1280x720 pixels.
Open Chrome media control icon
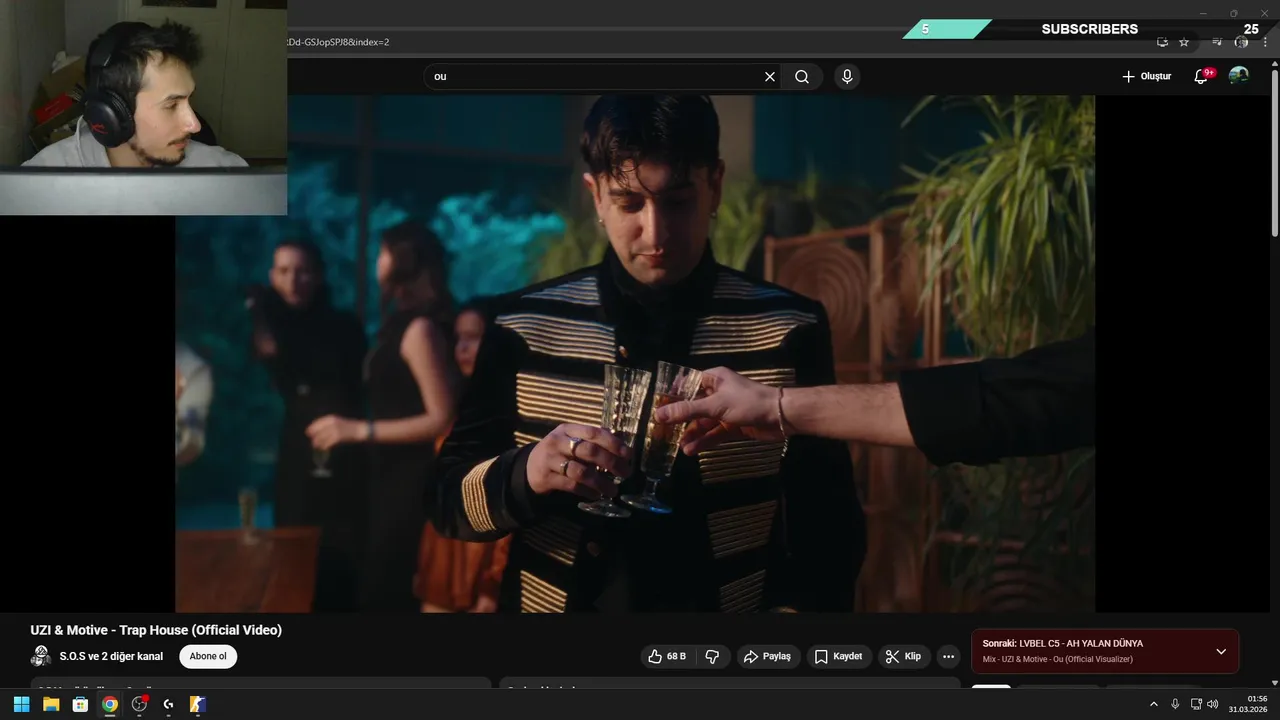click(x=1217, y=42)
